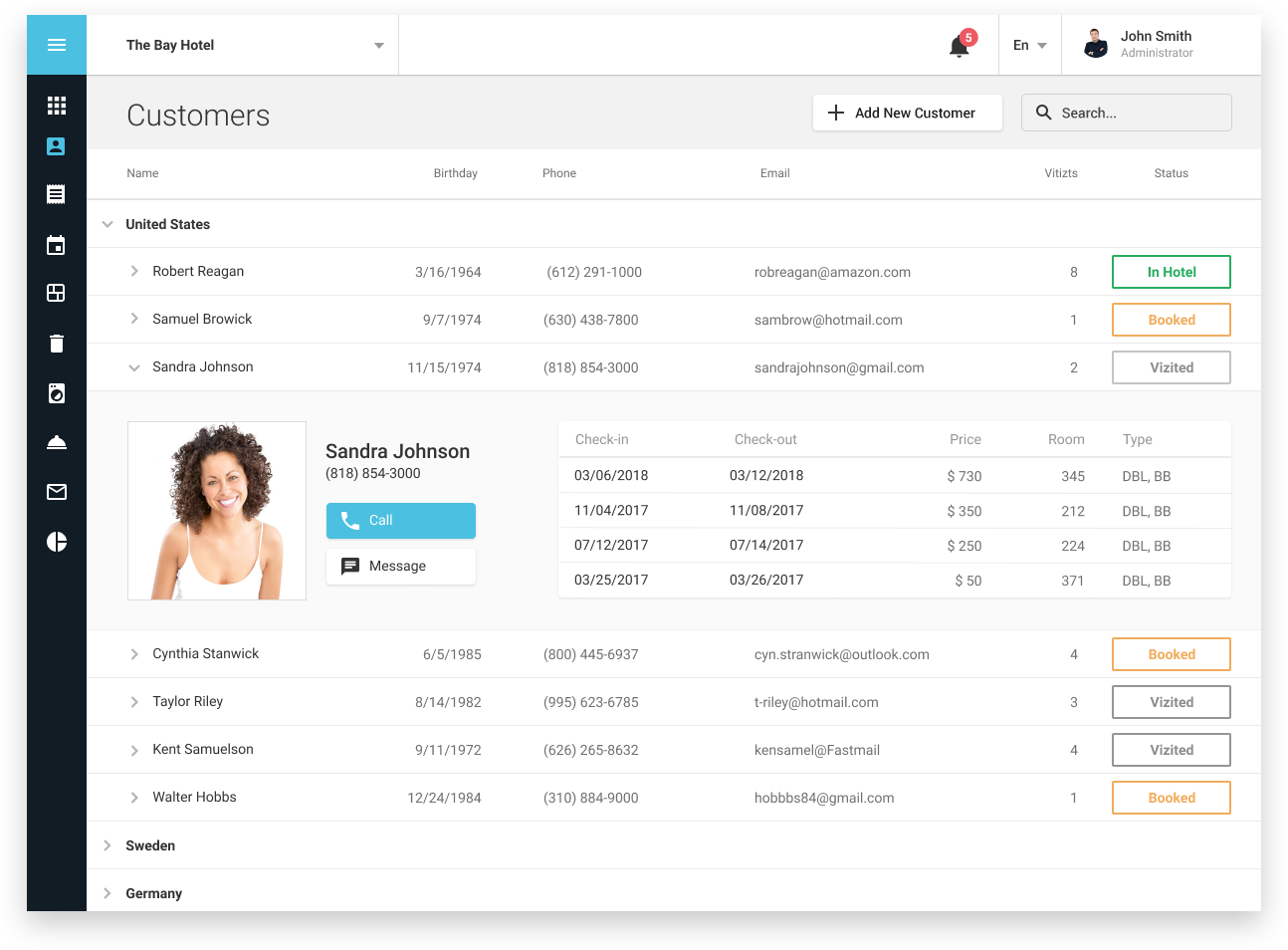
Task: Open the room service bell icon
Action: (57, 442)
